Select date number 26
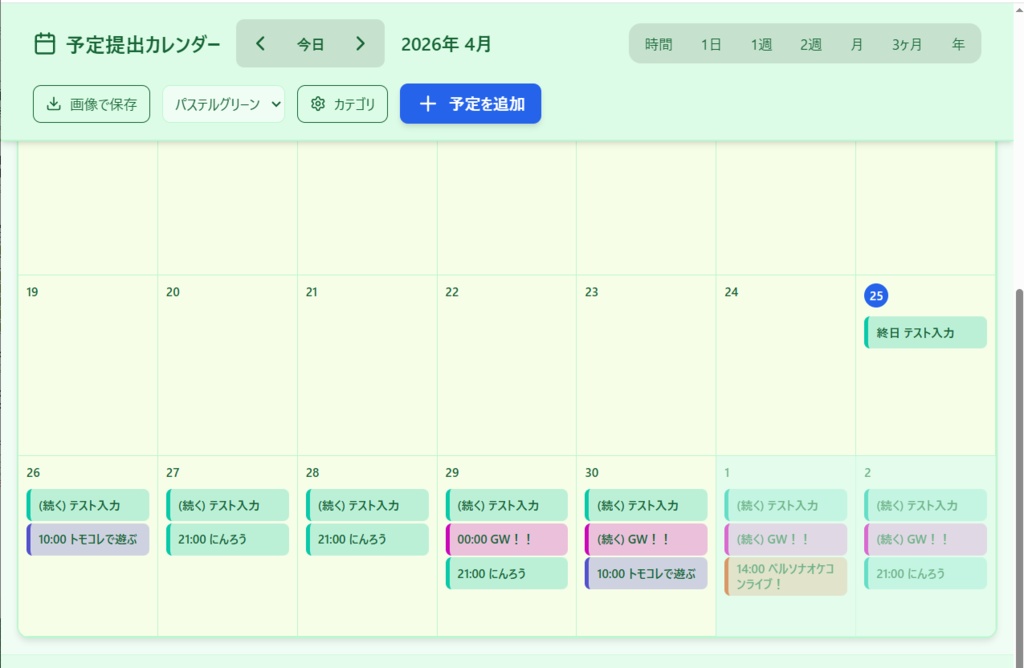This screenshot has width=1024, height=668. pos(33,472)
